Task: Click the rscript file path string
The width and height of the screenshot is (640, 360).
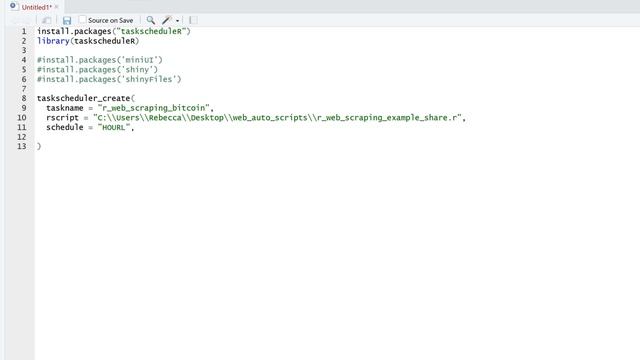Action: [278, 118]
